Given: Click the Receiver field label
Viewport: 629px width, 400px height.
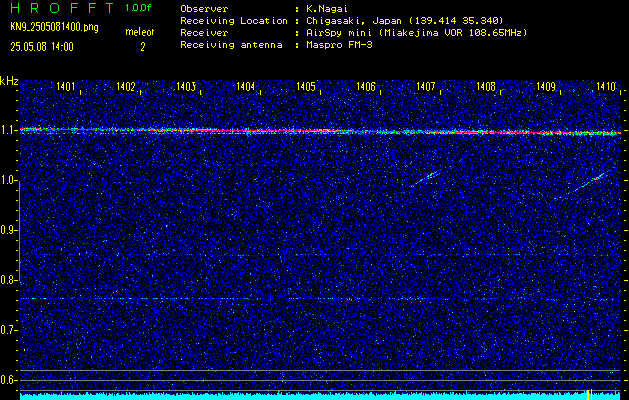Looking at the screenshot, I should [204, 32].
